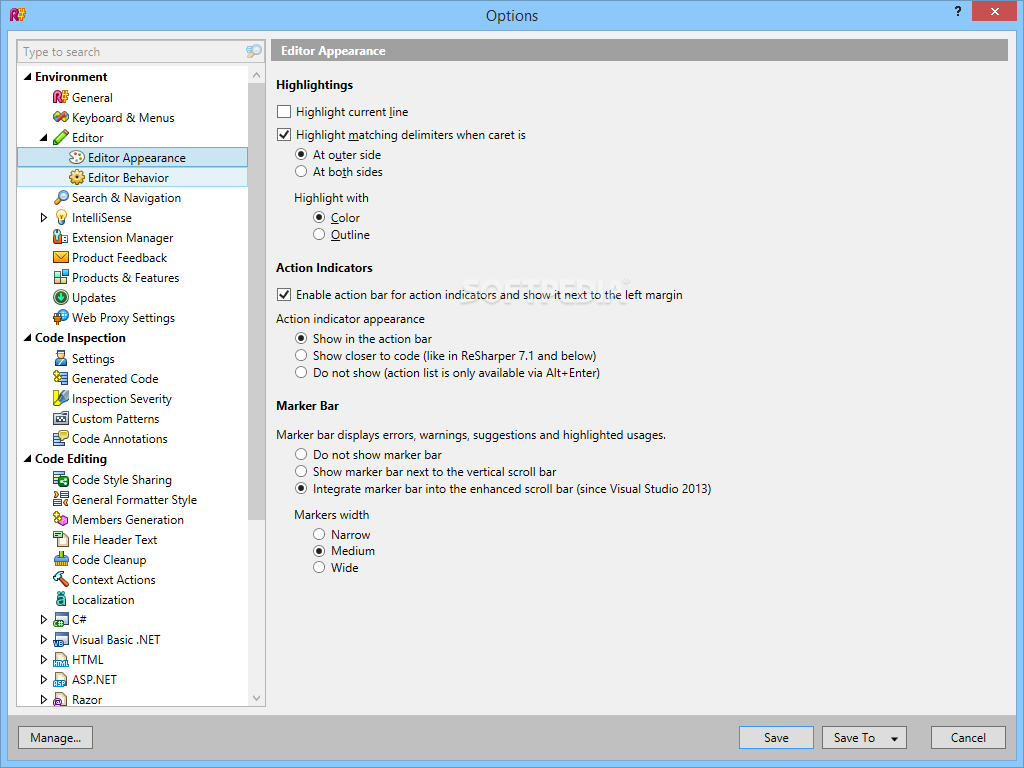The height and width of the screenshot is (768, 1024).
Task: Click the Code Inspection Settings icon
Action: click(x=61, y=359)
